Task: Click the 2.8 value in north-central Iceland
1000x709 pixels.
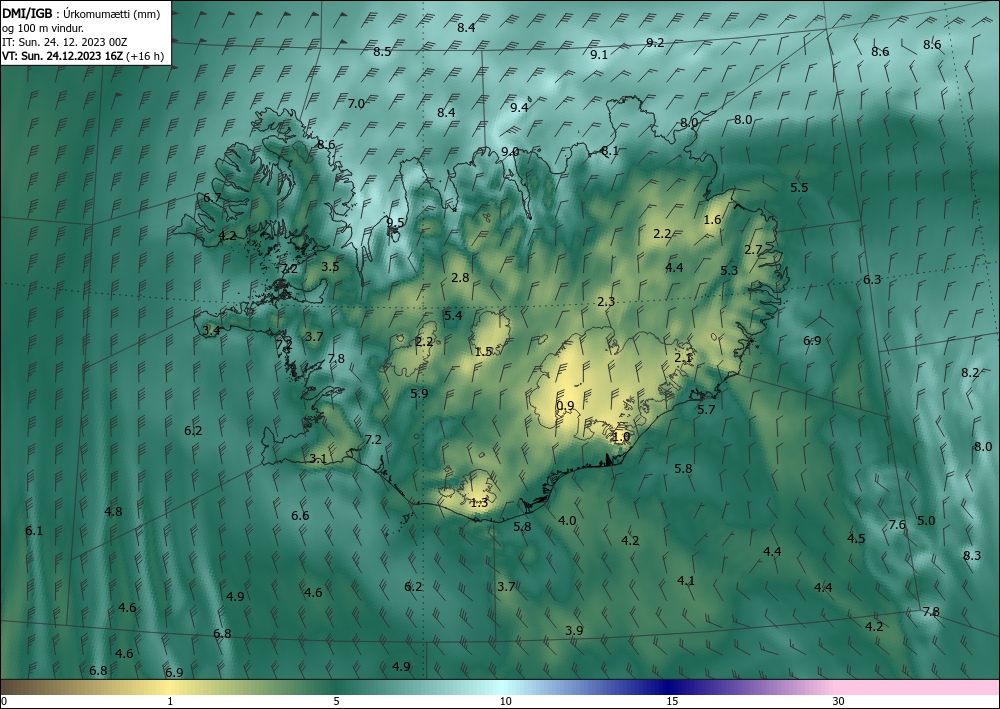Action: [x=460, y=277]
